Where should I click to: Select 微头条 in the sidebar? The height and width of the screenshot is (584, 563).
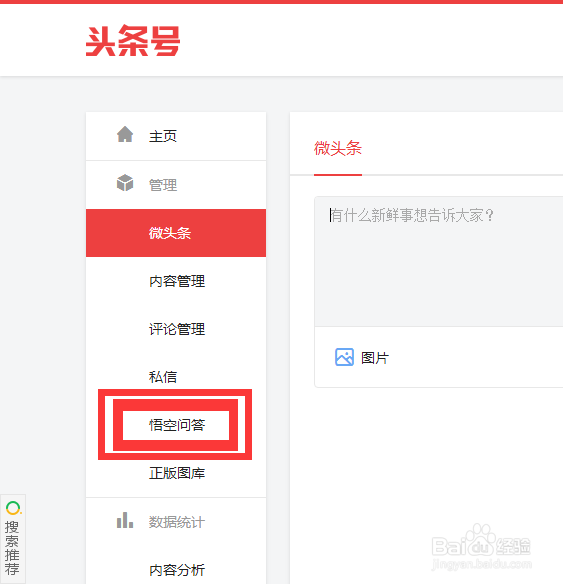[x=176, y=233]
